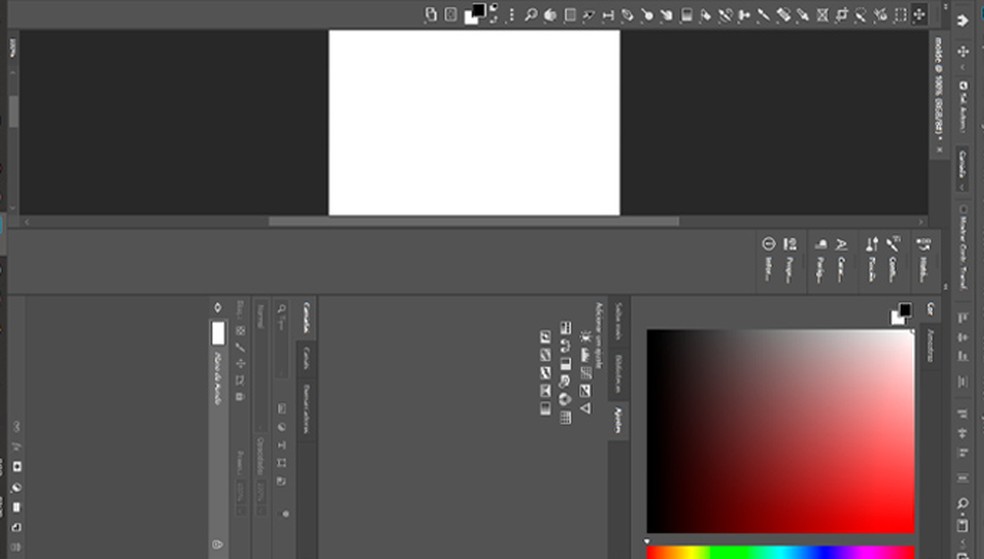Enable the Sel. Autom. checkbox
The image size is (984, 559).
coord(962,86)
